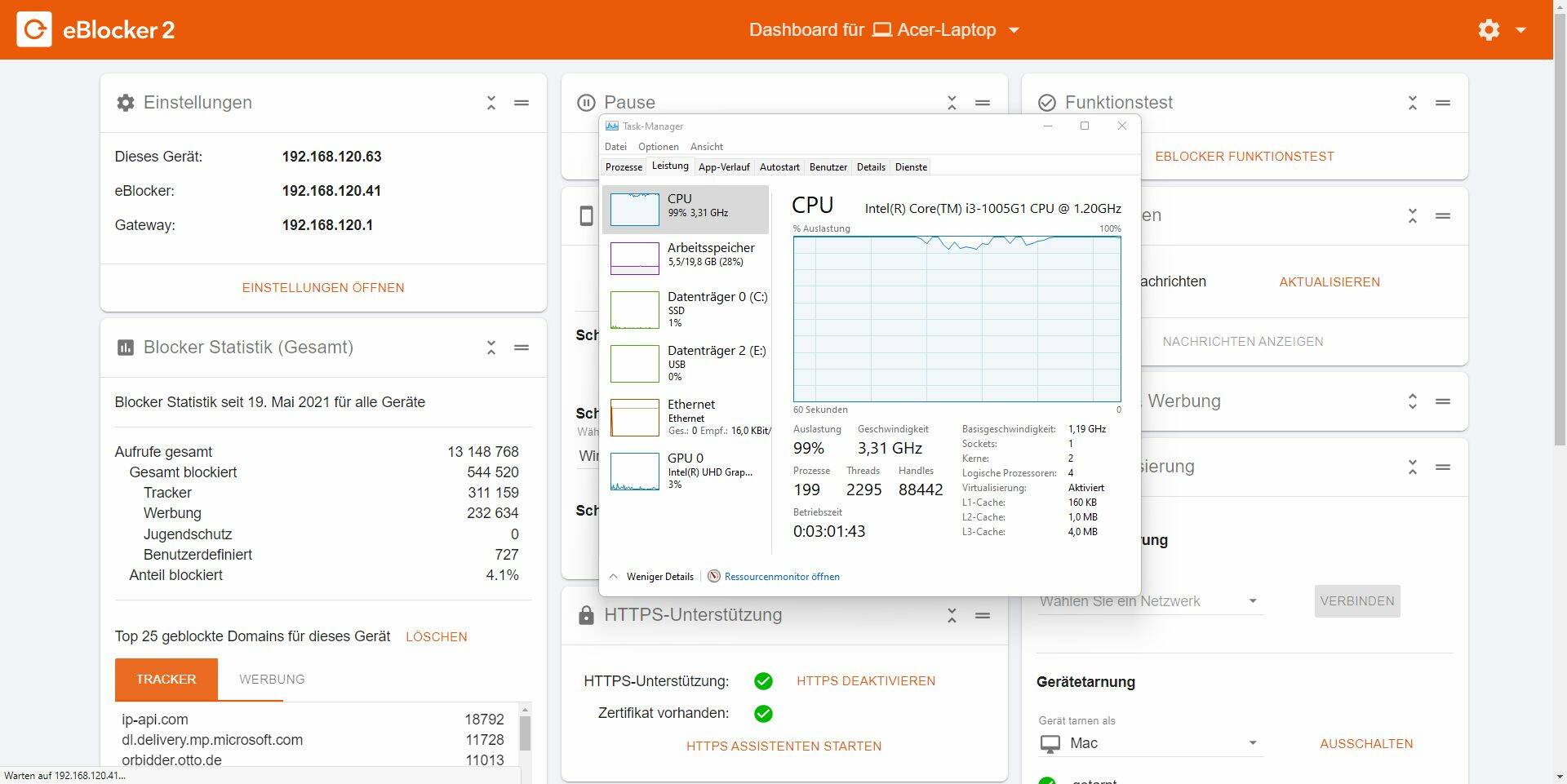Image resolution: width=1567 pixels, height=784 pixels.
Task: Select CPU entry in Task-Manager sidebar
Action: click(686, 209)
